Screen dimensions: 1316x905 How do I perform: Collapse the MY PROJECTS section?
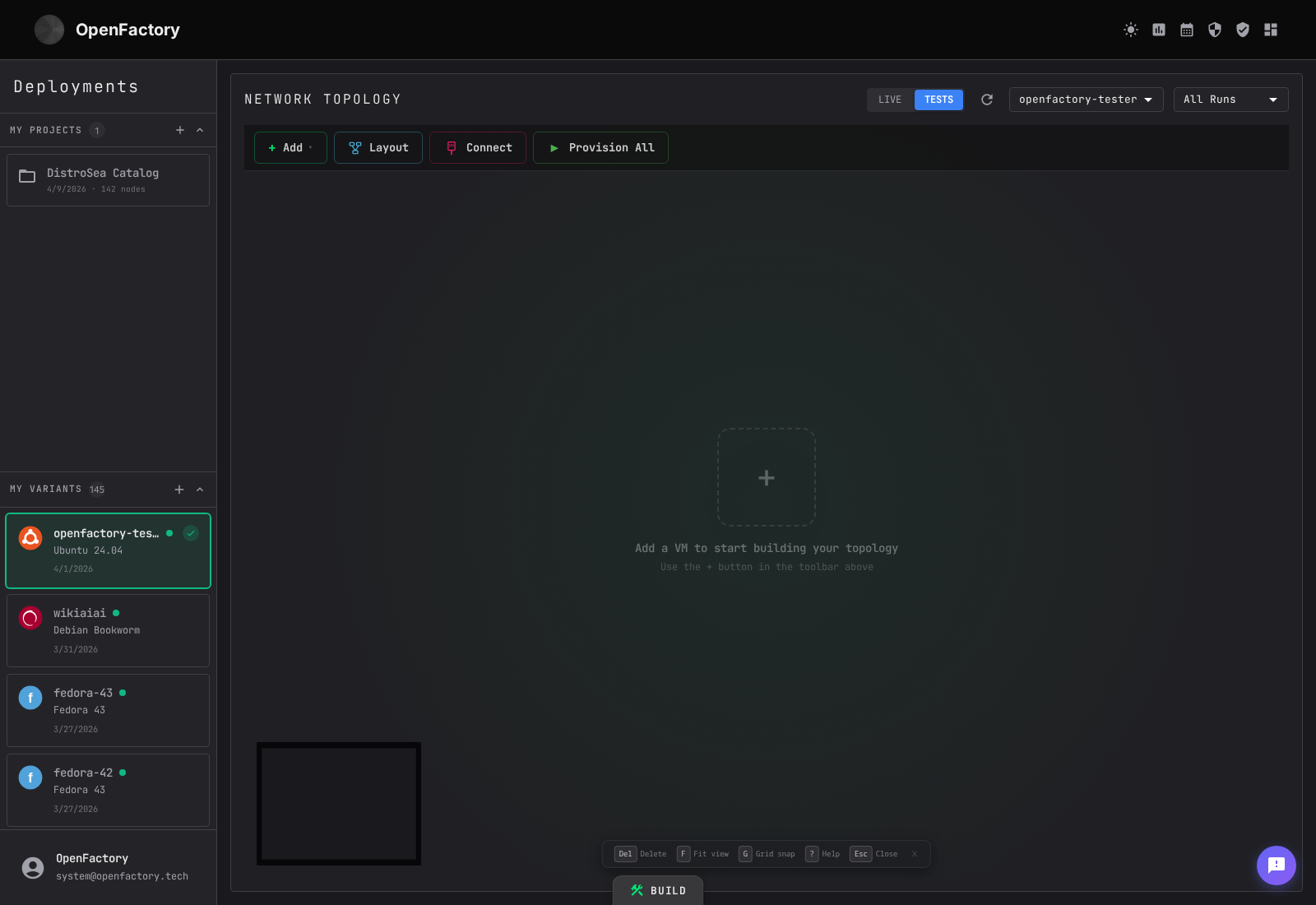[x=199, y=130]
